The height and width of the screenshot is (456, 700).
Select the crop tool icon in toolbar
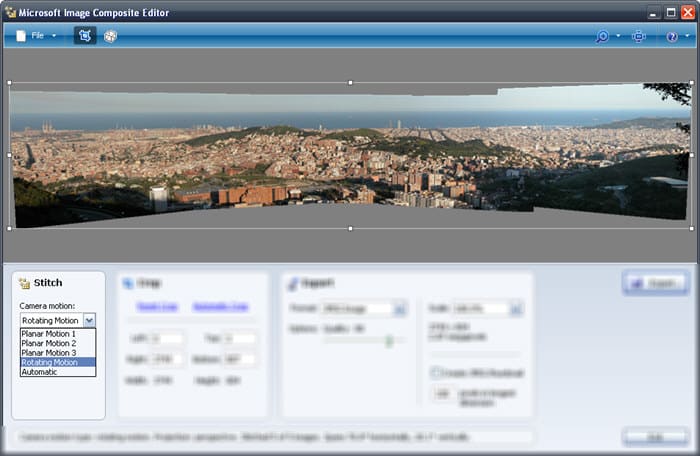[x=85, y=36]
